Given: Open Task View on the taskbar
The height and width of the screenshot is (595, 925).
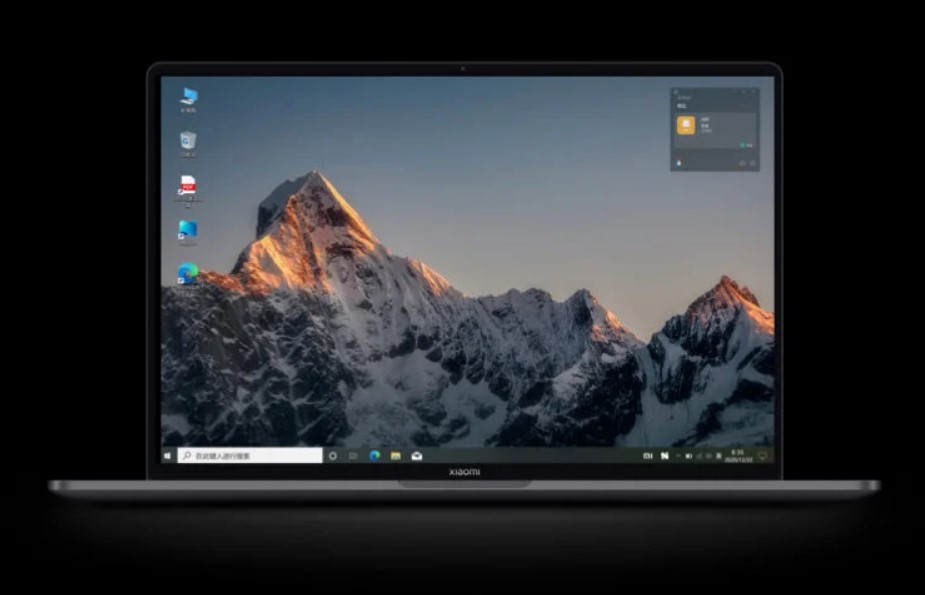Looking at the screenshot, I should (353, 456).
